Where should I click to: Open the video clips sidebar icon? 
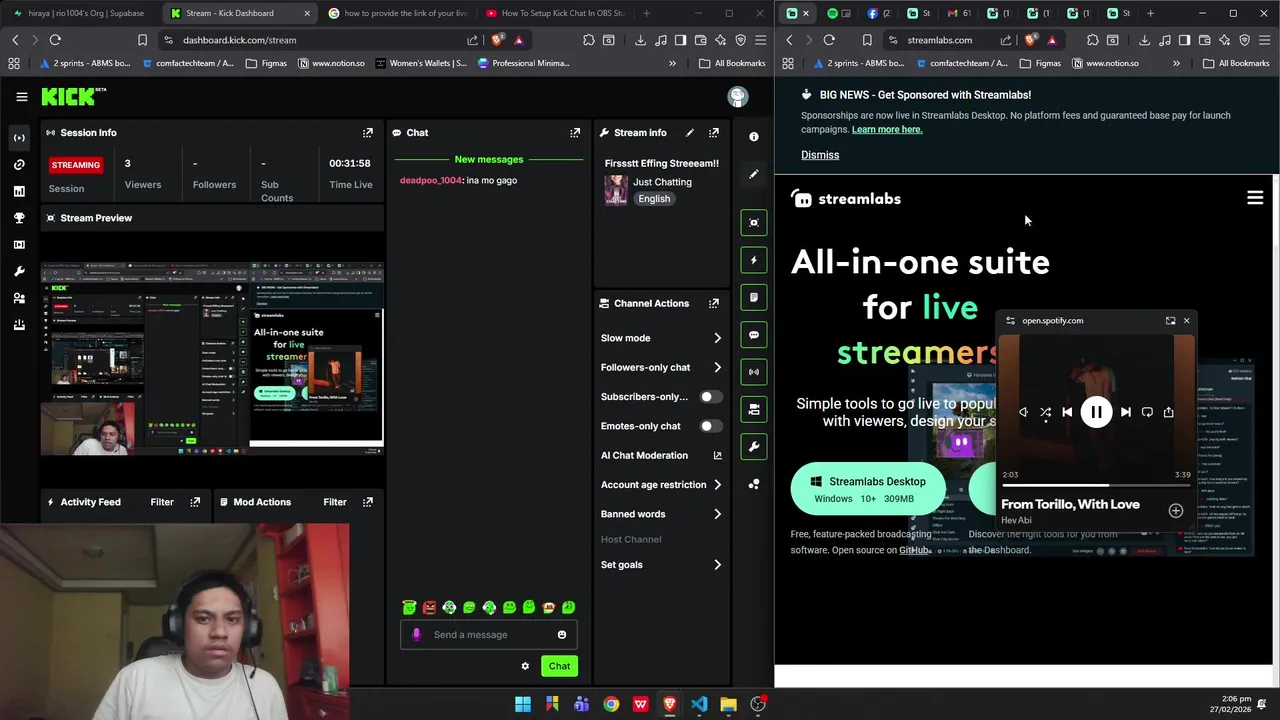click(19, 245)
